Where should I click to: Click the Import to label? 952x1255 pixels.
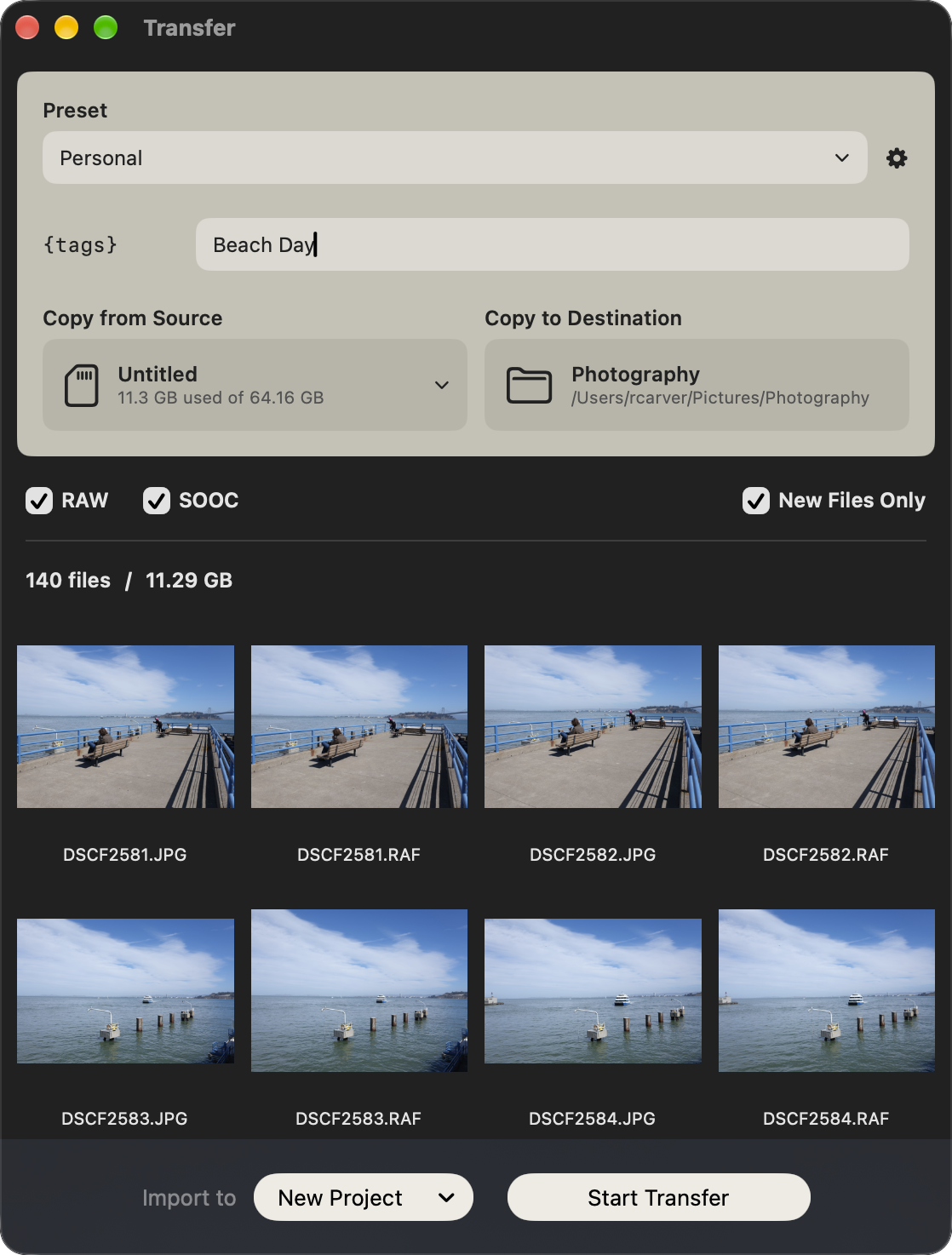coord(189,1198)
